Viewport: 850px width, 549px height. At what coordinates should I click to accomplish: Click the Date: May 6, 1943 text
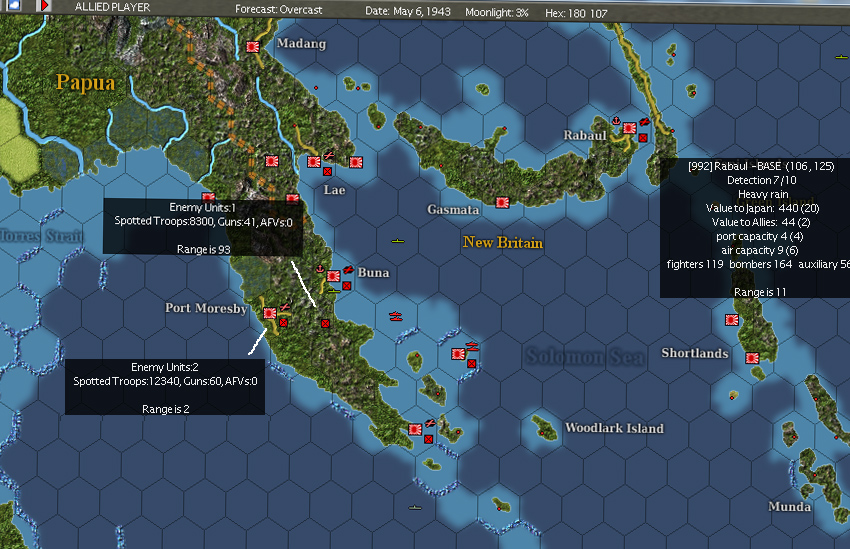pos(408,11)
